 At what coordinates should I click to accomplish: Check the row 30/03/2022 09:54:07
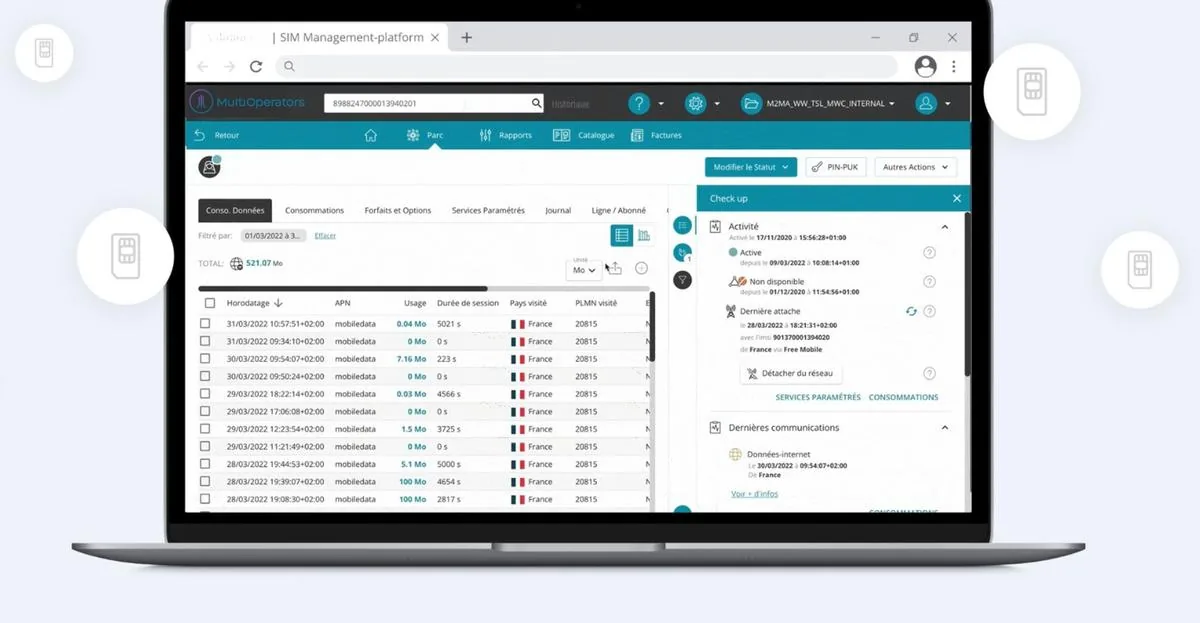205,359
